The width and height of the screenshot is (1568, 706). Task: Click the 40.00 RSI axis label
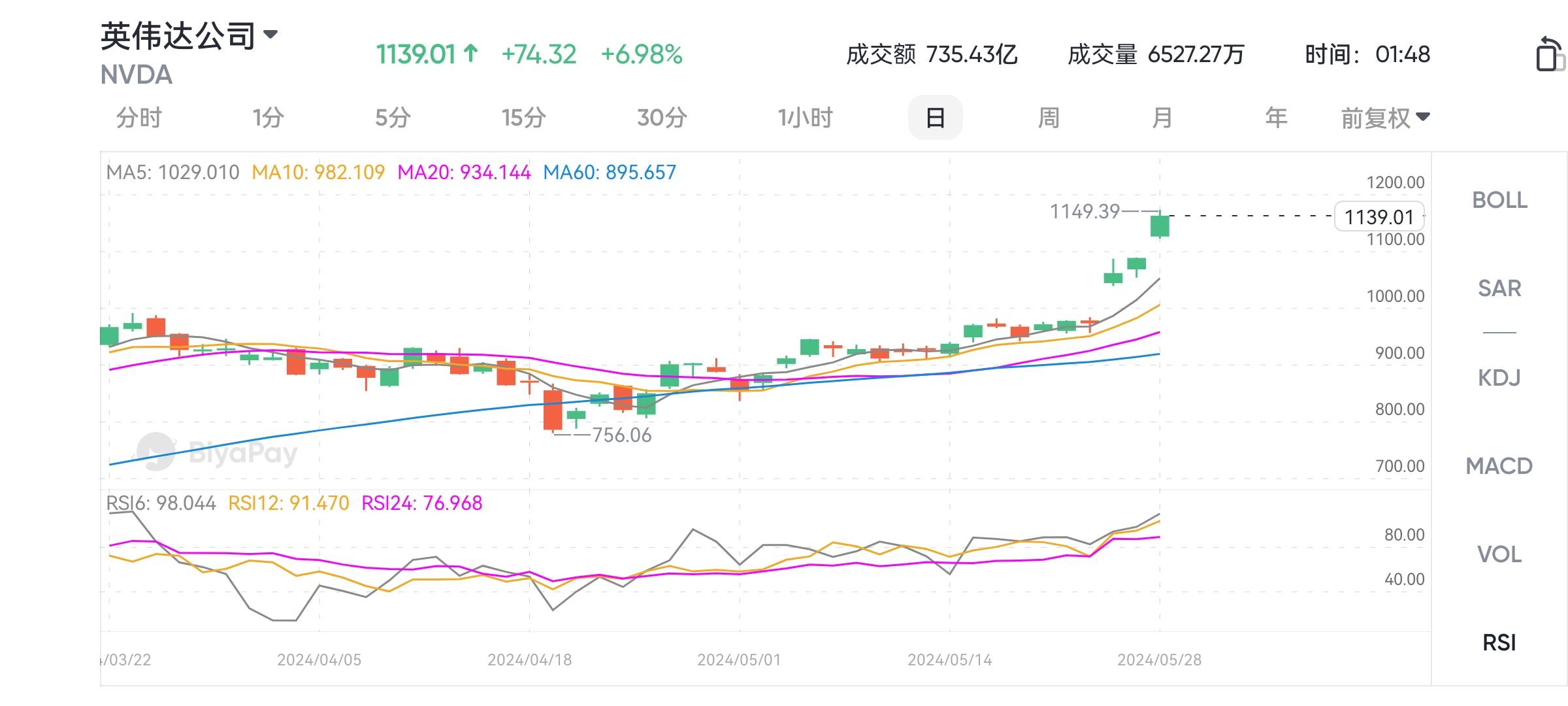[x=1404, y=579]
